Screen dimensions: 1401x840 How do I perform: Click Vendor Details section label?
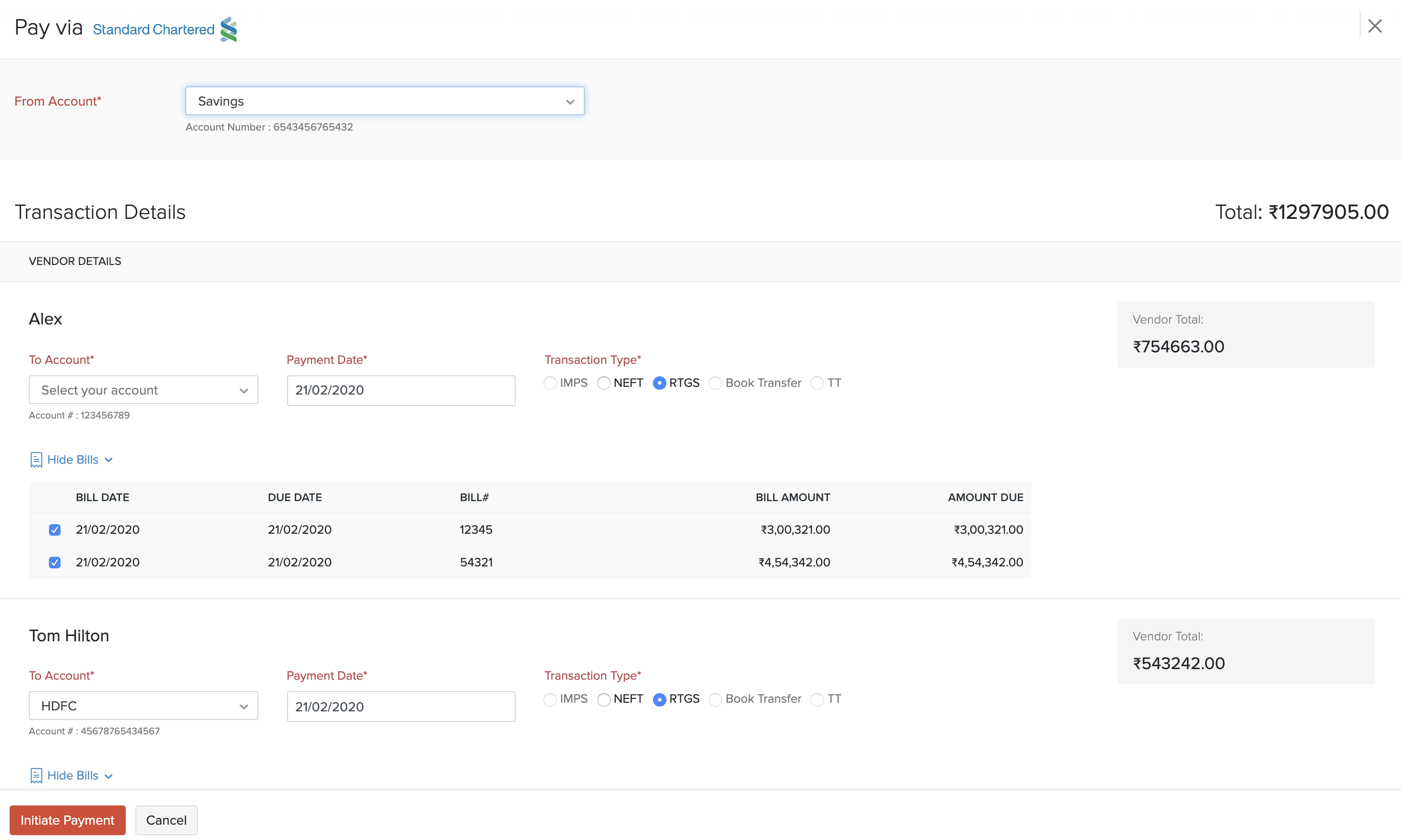(x=75, y=261)
